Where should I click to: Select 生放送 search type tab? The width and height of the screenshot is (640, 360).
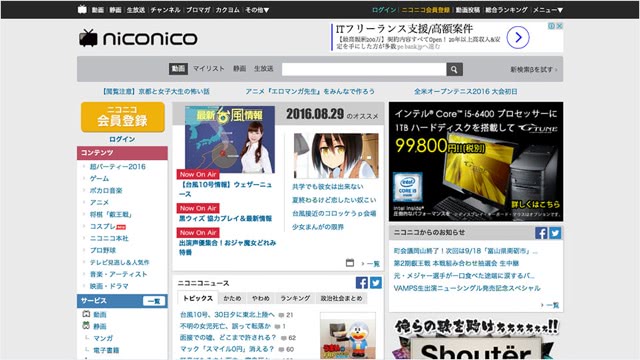click(x=264, y=69)
